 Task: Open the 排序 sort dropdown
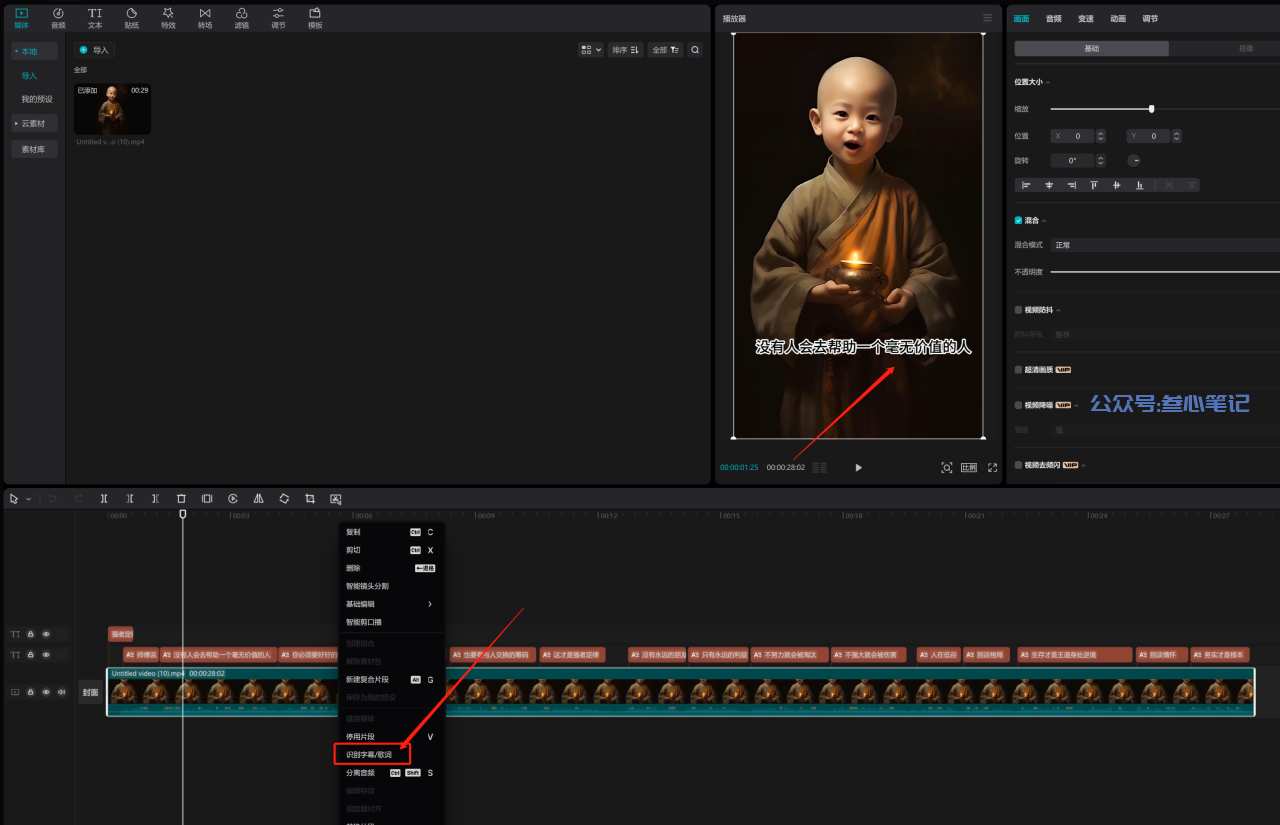[x=625, y=49]
